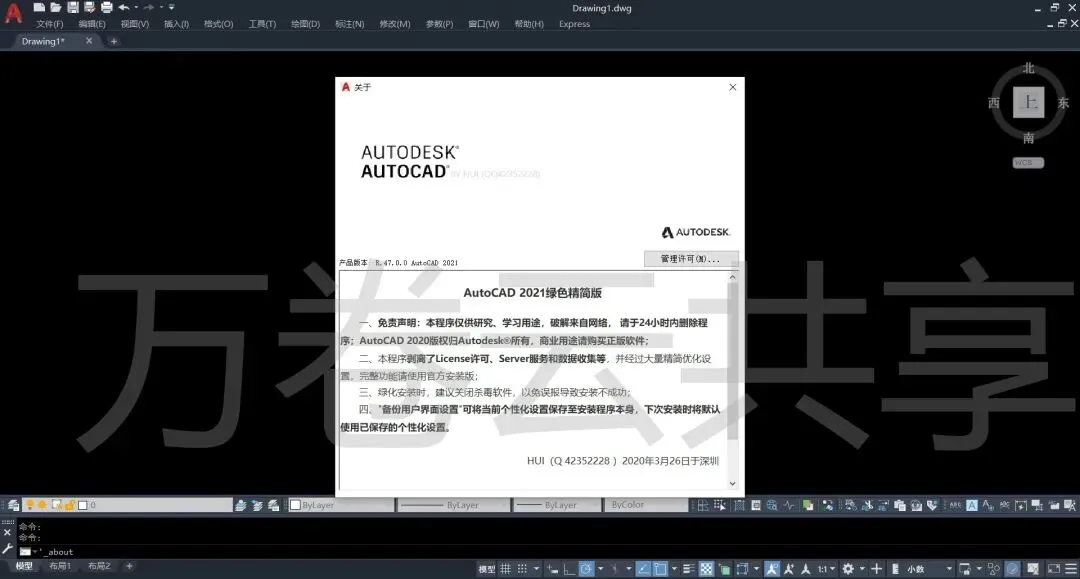Click the AutoCAD application menu logo
Viewport: 1080px width, 579px height.
[13, 14]
